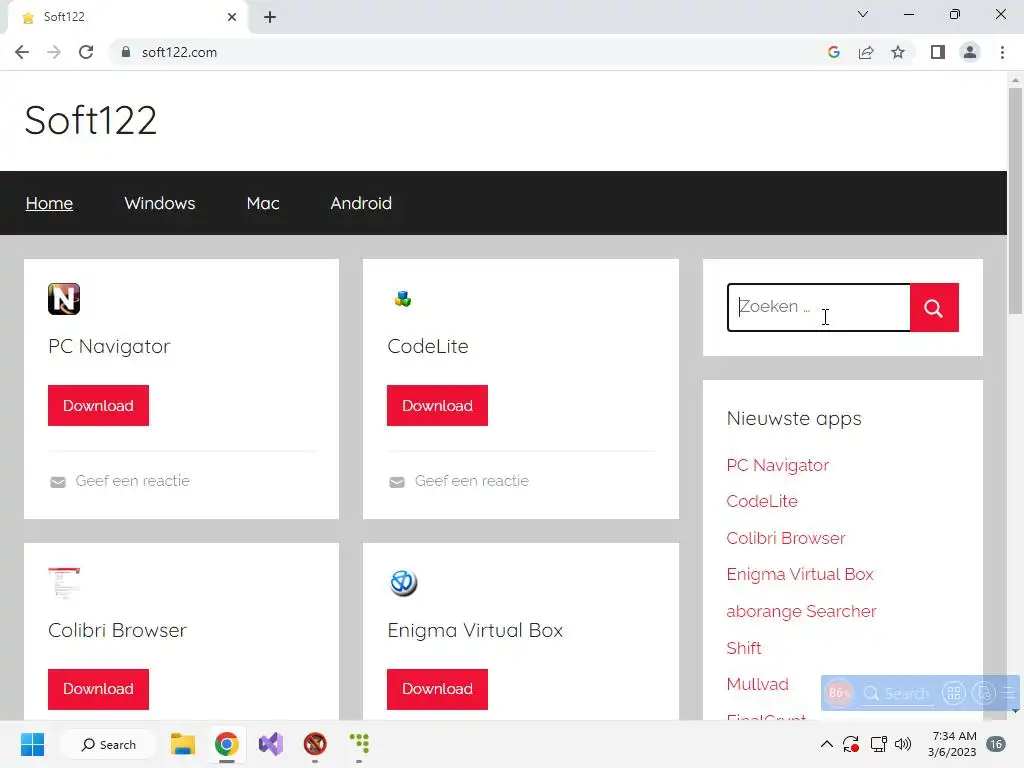The image size is (1024, 768).
Task: Click the padlock site info icon
Action: tap(125, 52)
